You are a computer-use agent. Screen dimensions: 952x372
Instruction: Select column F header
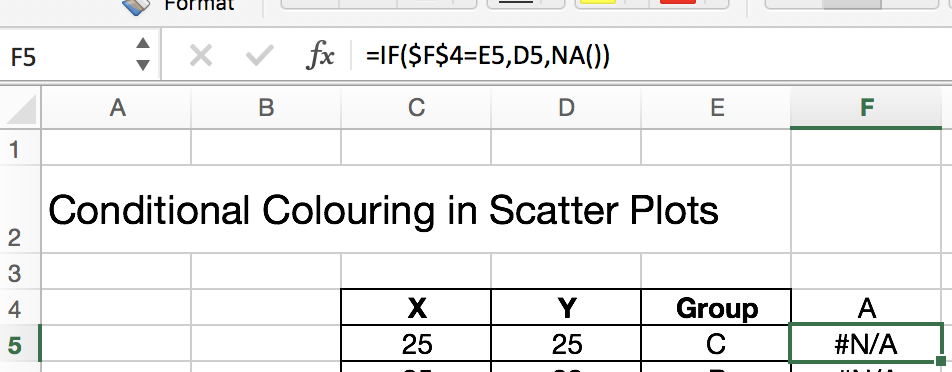(866, 108)
